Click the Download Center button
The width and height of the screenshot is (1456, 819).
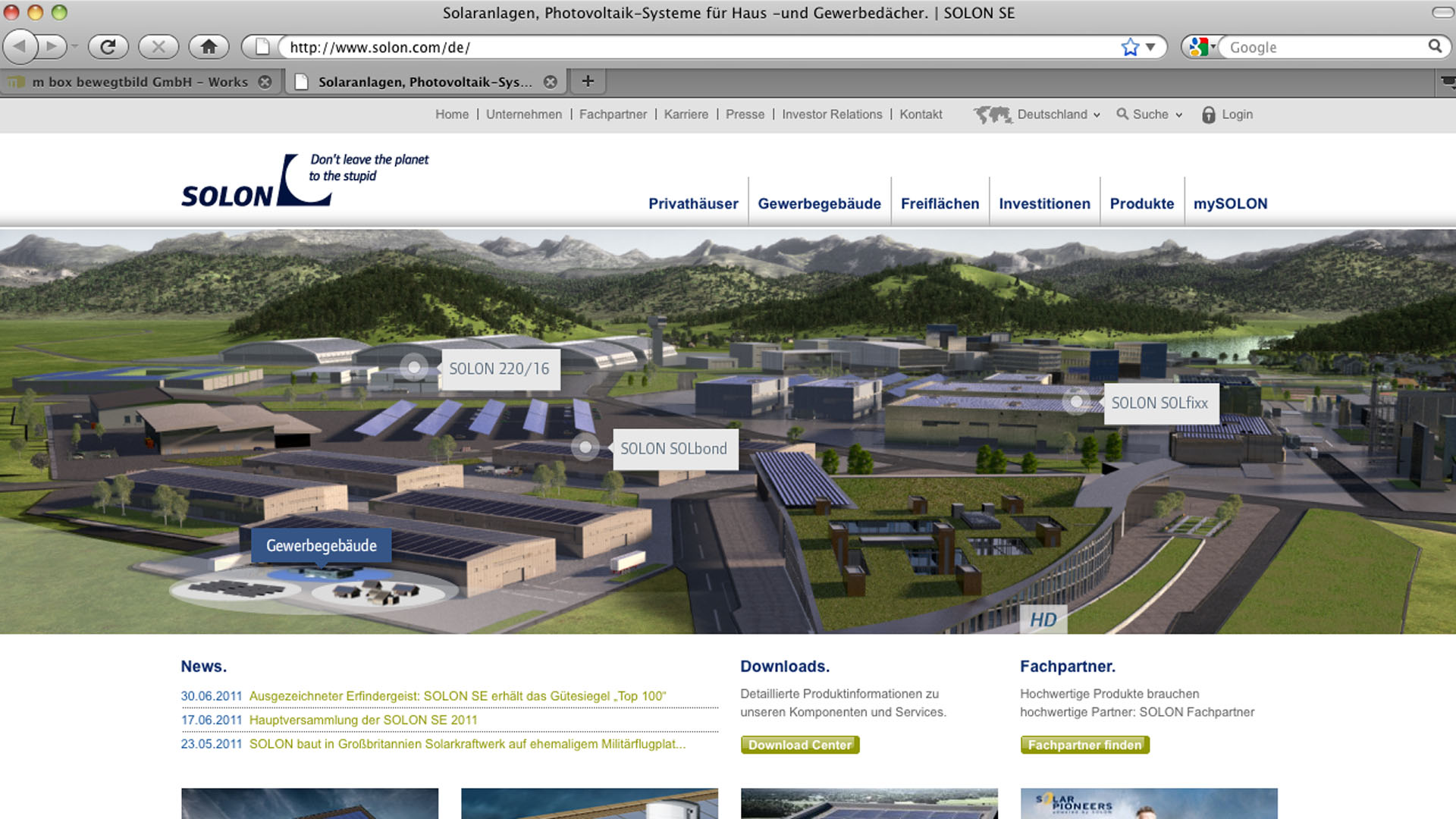(800, 745)
